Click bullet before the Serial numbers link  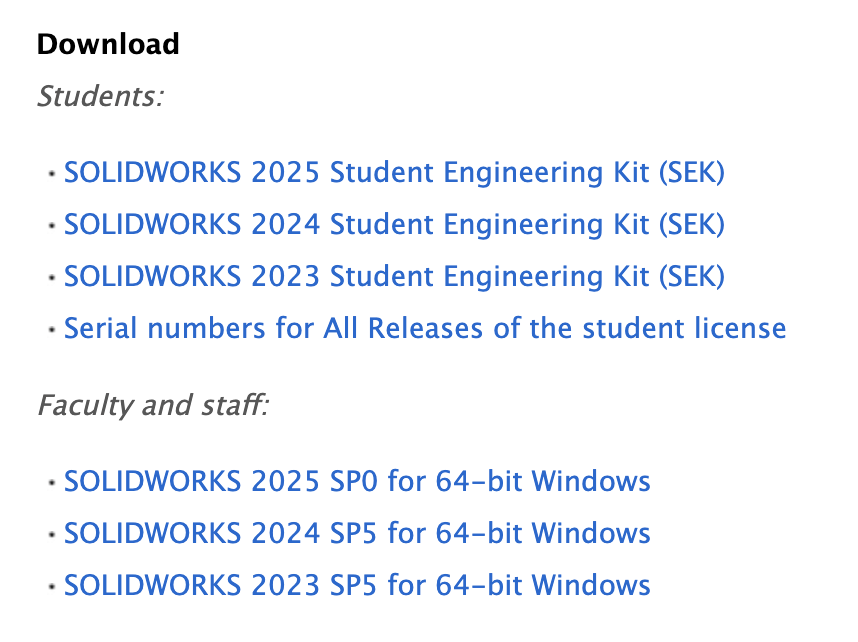pos(51,330)
